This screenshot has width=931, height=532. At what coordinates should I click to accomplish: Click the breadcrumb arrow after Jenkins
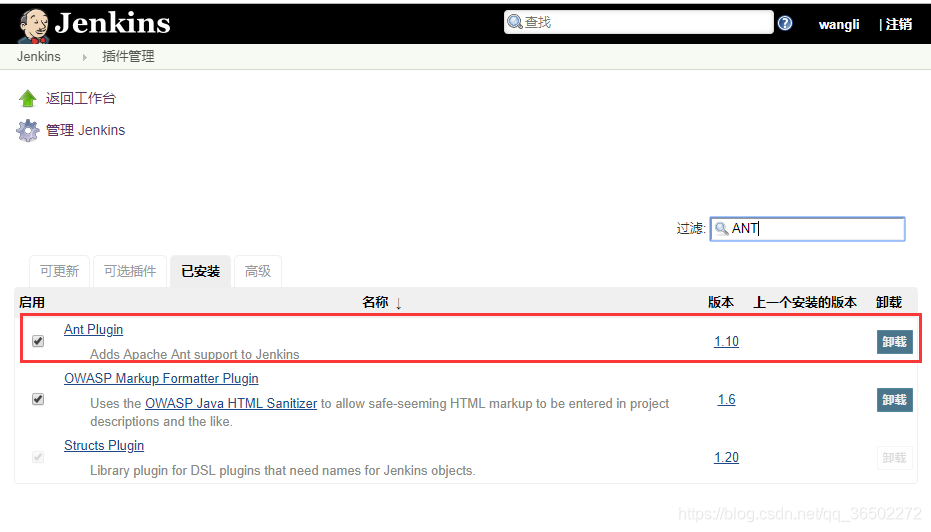pos(84,57)
